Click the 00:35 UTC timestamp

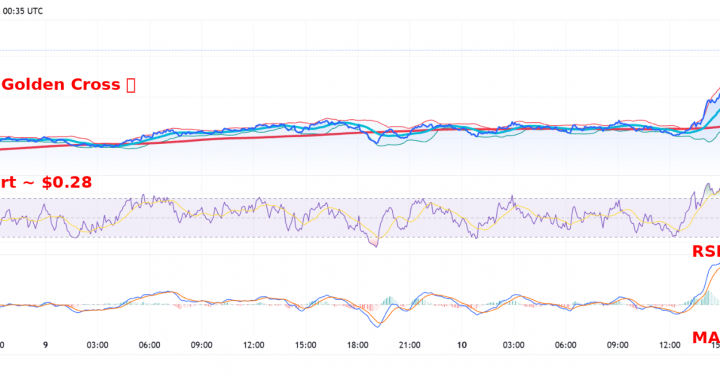tap(22, 11)
